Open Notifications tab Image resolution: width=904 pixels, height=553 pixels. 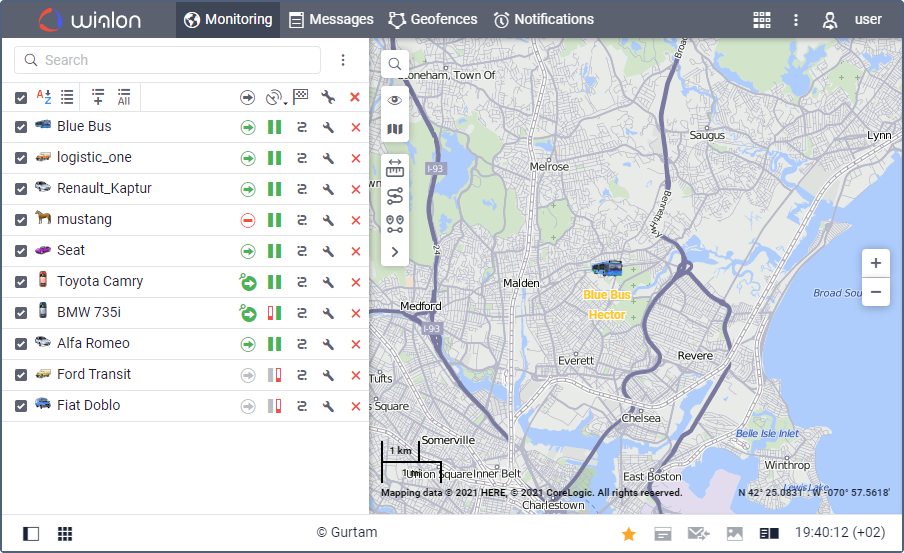coord(544,20)
